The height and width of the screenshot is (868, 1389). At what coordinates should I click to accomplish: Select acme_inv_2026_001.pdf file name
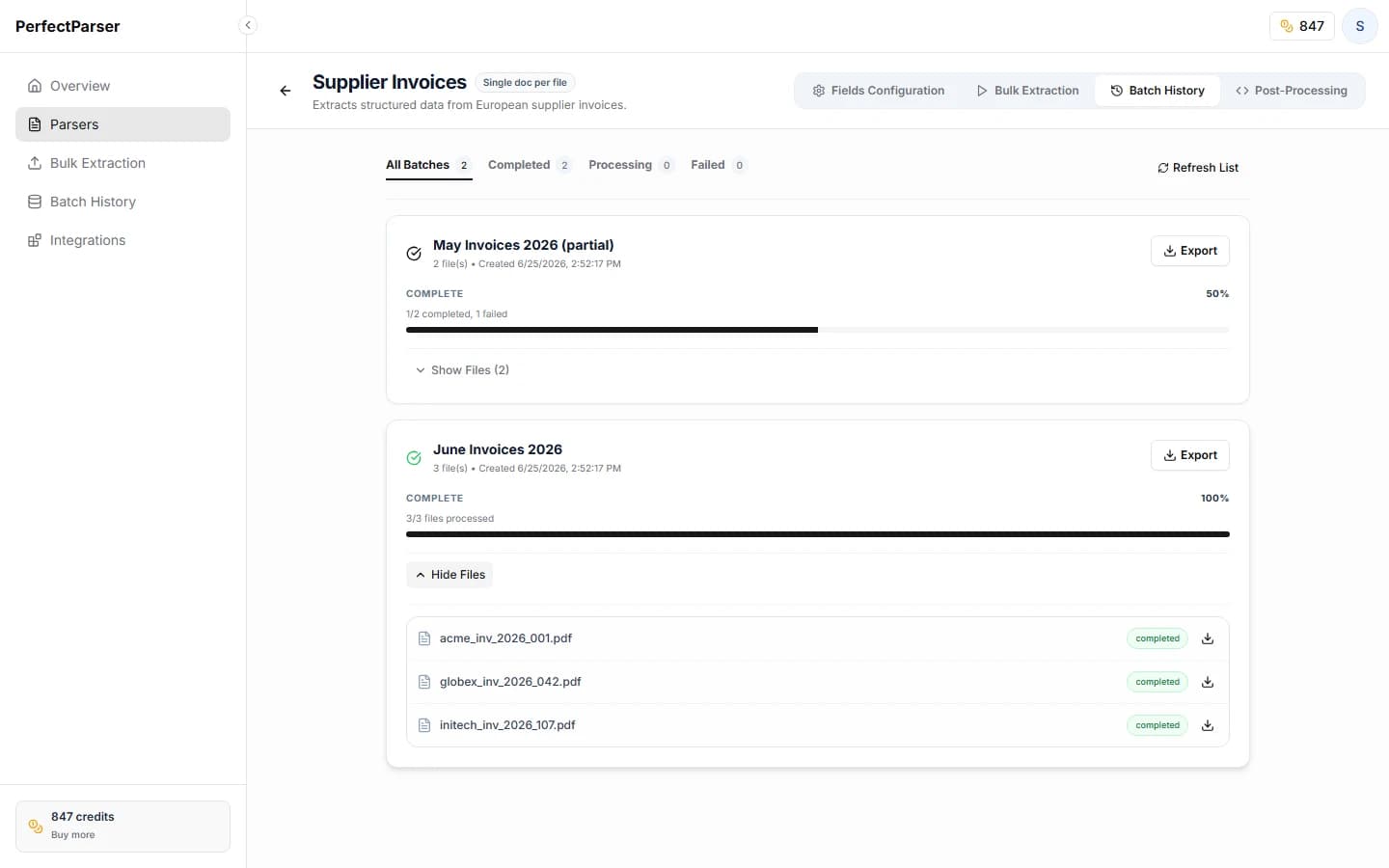[x=505, y=638]
